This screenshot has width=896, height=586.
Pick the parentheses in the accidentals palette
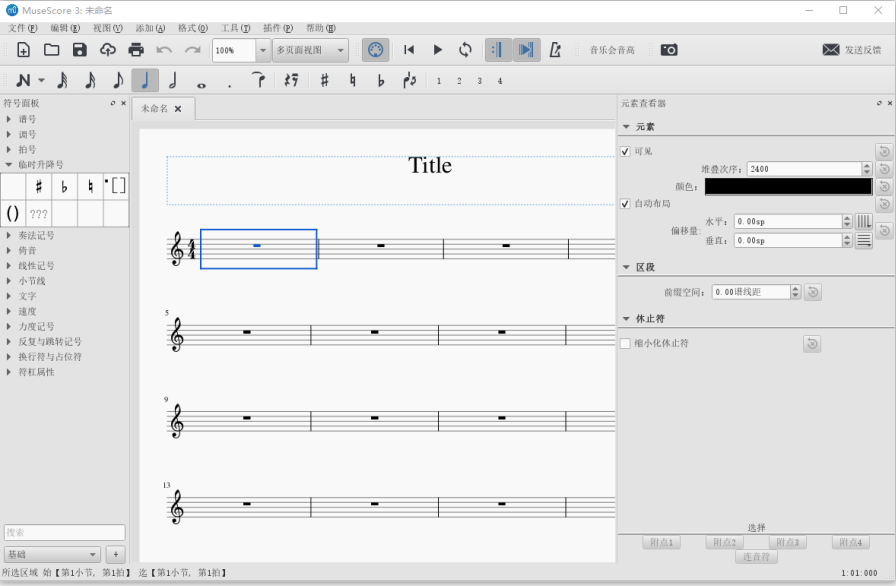13,214
